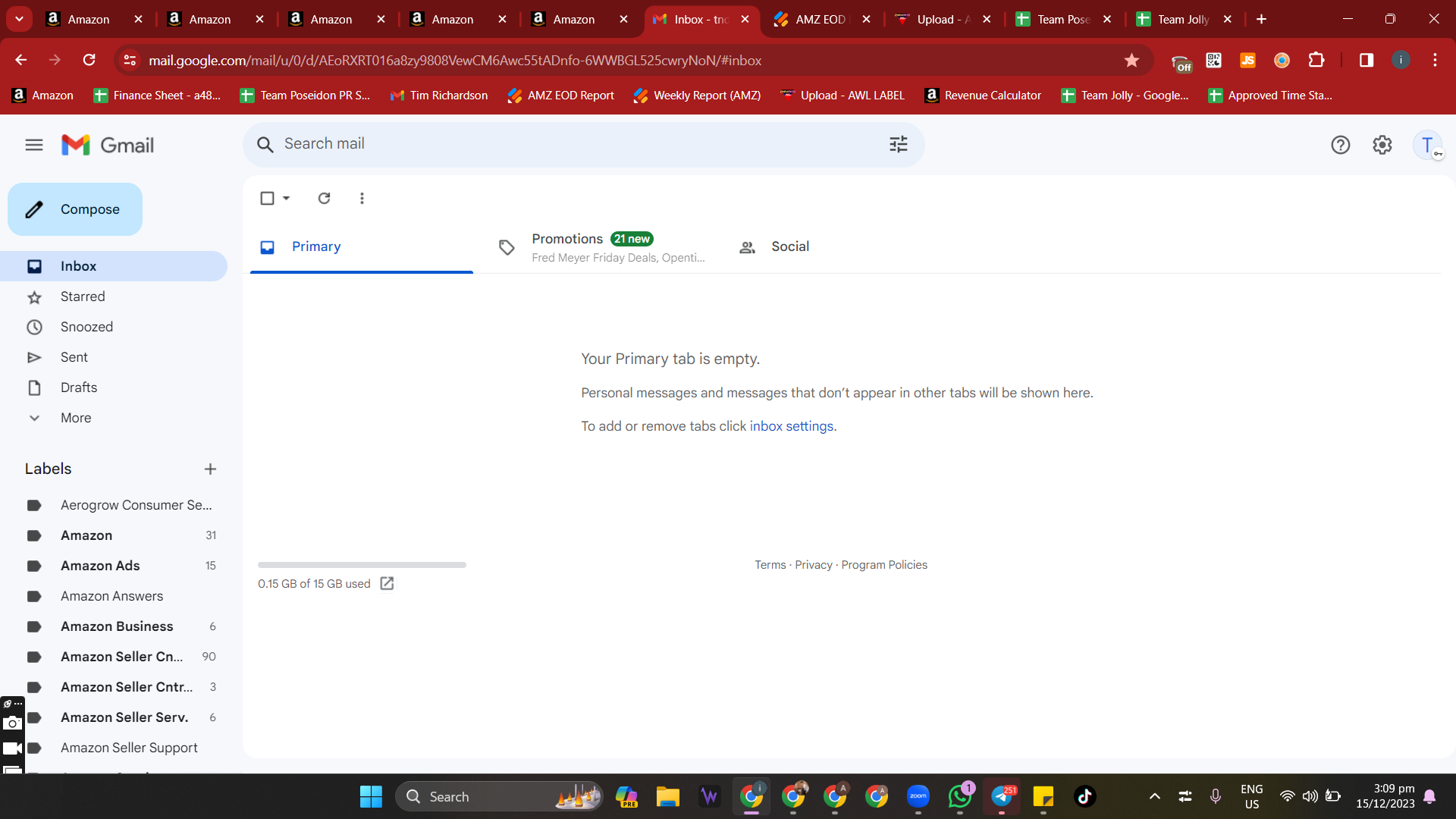Open Zoom from the taskbar
The width and height of the screenshot is (1456, 819).
[x=918, y=796]
